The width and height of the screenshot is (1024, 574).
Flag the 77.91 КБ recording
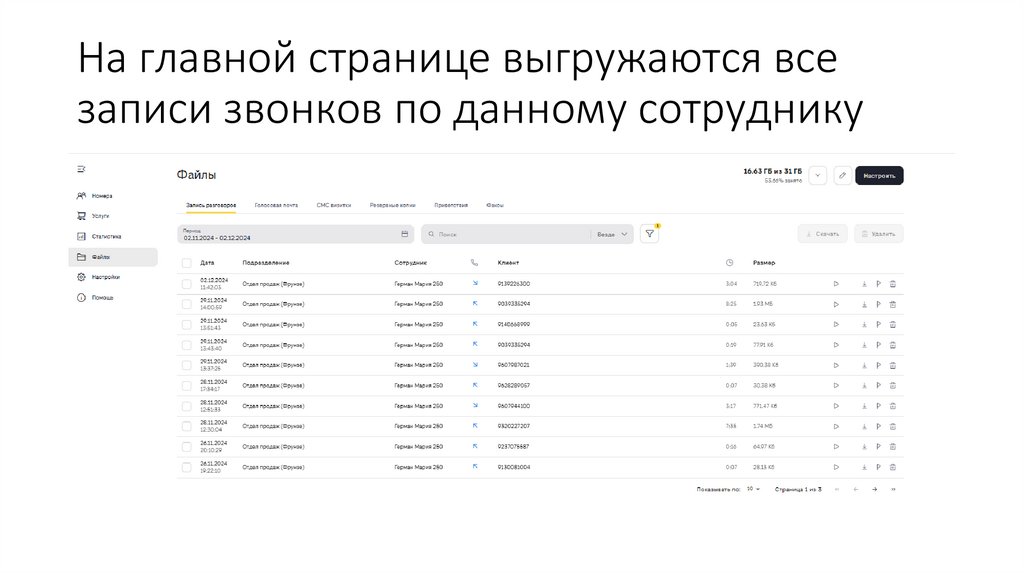(878, 345)
